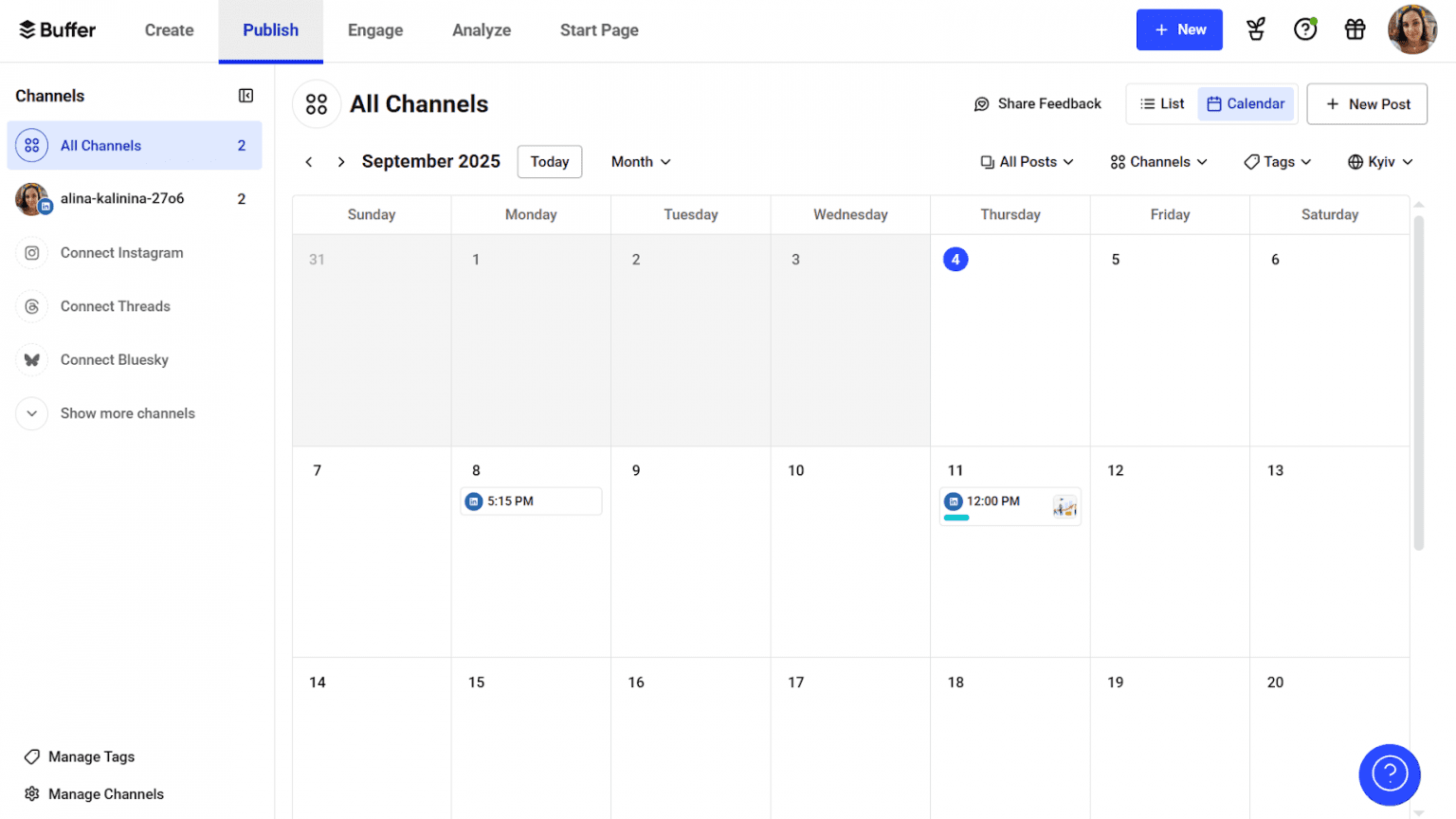Open the gift box icon
1456x819 pixels.
click(1355, 29)
